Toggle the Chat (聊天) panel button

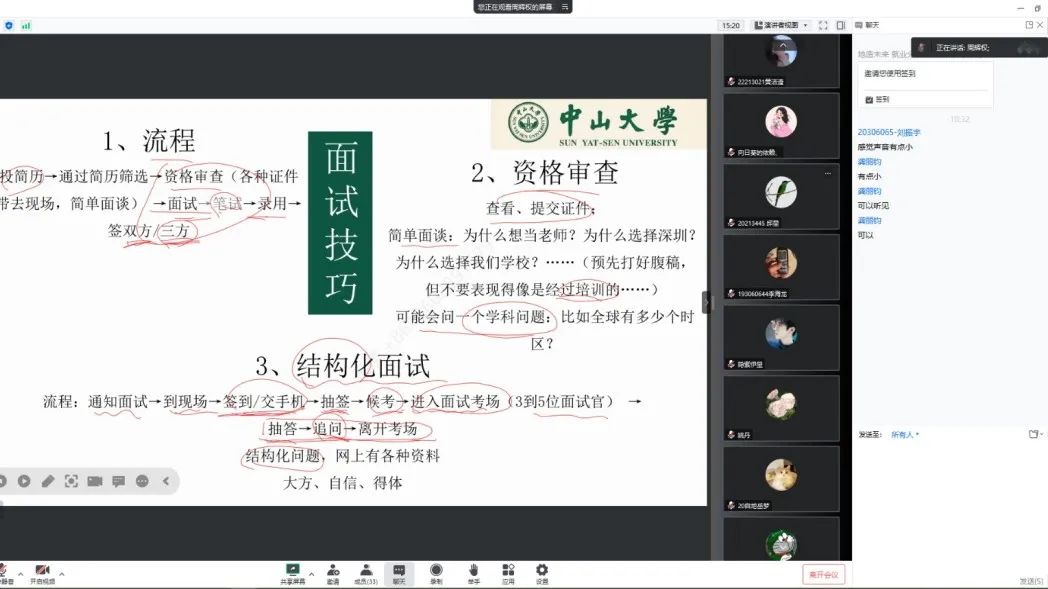coord(399,572)
